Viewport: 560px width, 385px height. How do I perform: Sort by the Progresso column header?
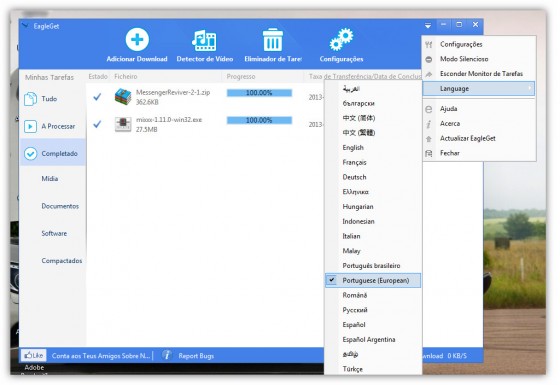(x=241, y=76)
